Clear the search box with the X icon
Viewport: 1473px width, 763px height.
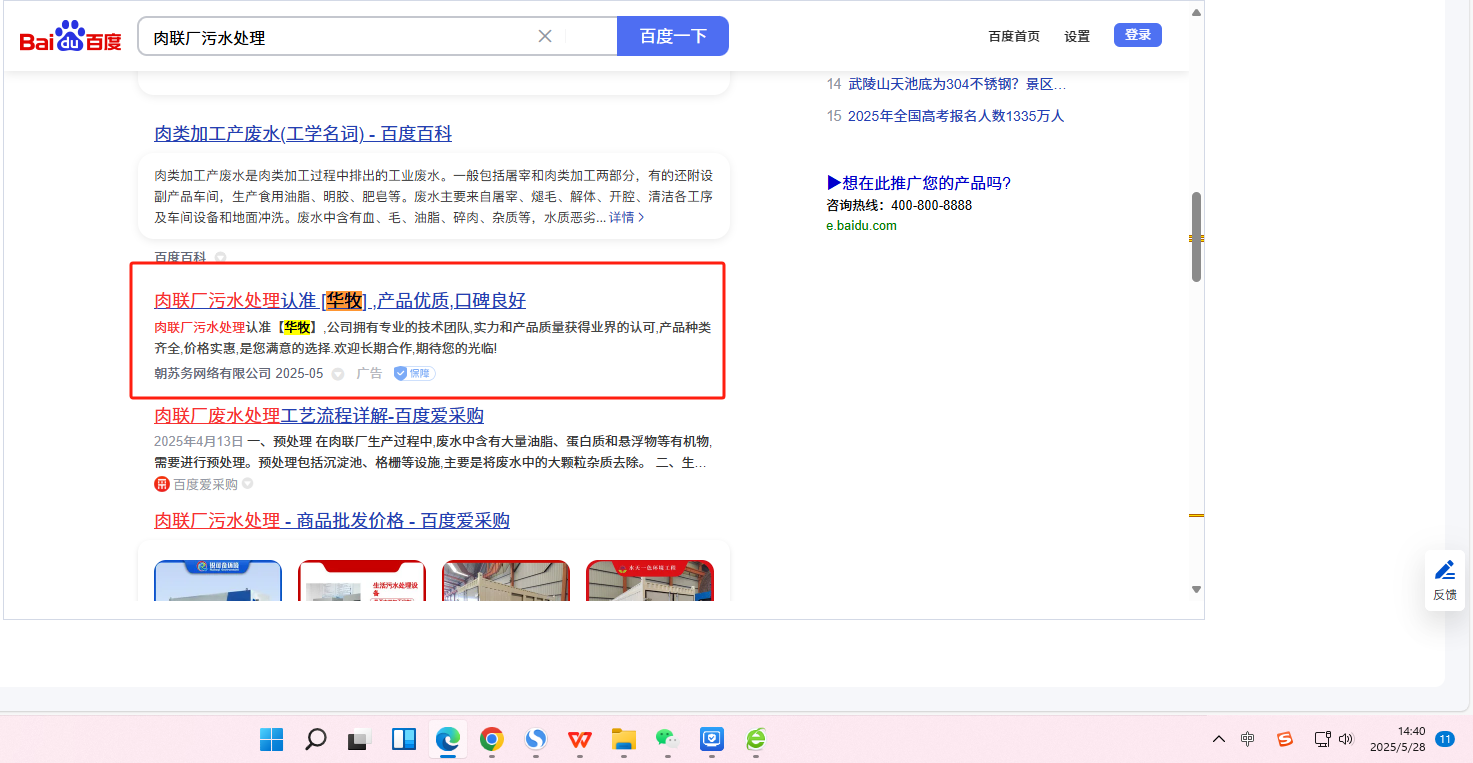pos(545,37)
